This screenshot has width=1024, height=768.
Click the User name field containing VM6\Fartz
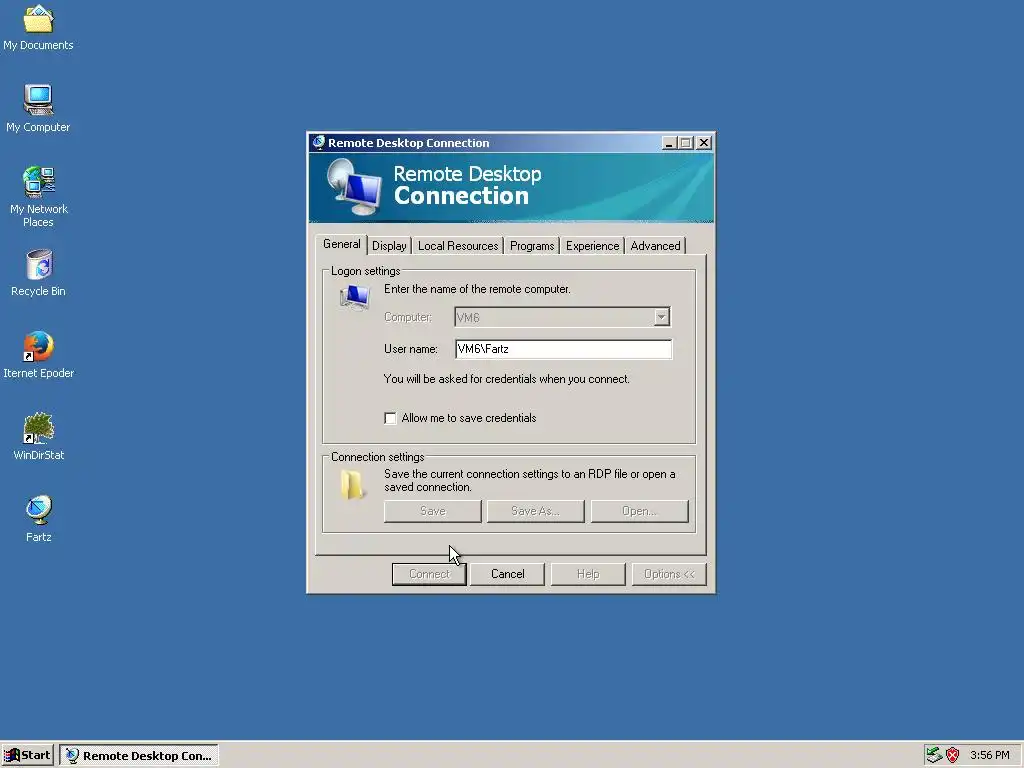coord(563,349)
